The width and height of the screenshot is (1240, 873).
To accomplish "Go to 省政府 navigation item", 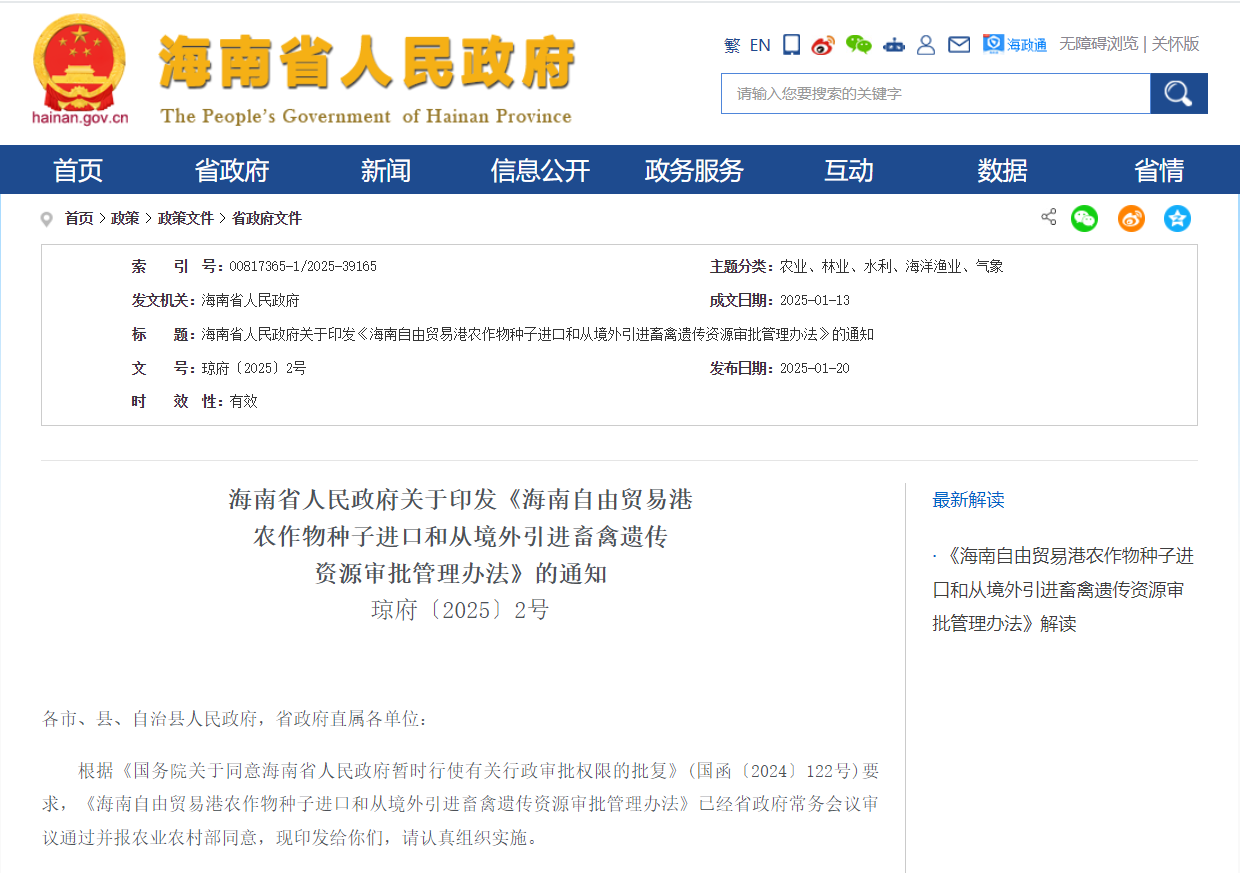I will coord(232,171).
